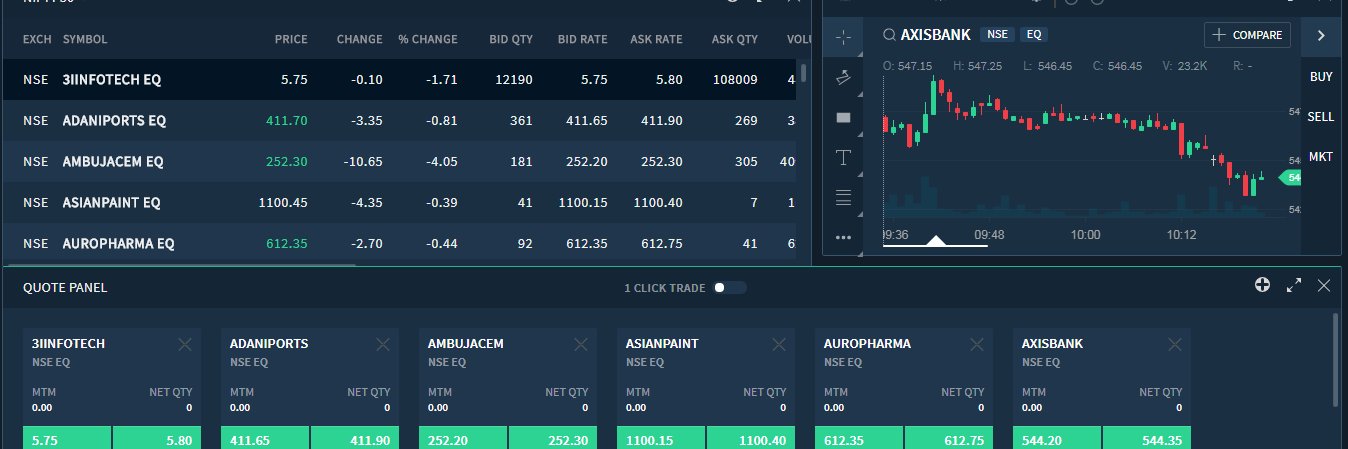The width and height of the screenshot is (1348, 449).
Task: Remove the 3IINFOTECH quote card
Action: pyautogui.click(x=185, y=344)
